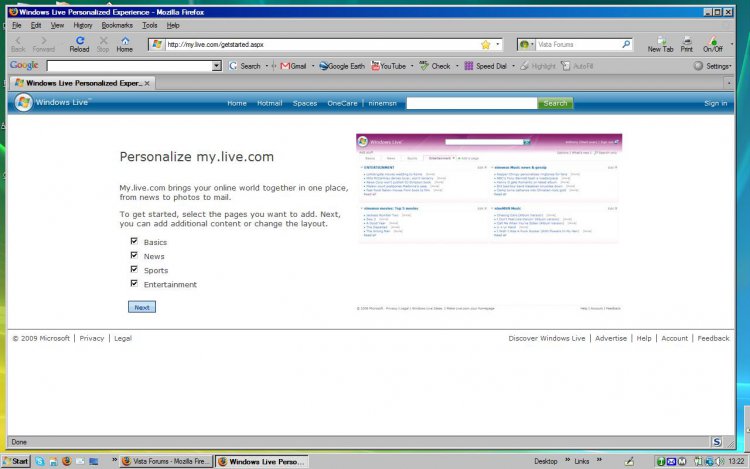
Task: Click the green Windows Live Search button
Action: coord(555,103)
